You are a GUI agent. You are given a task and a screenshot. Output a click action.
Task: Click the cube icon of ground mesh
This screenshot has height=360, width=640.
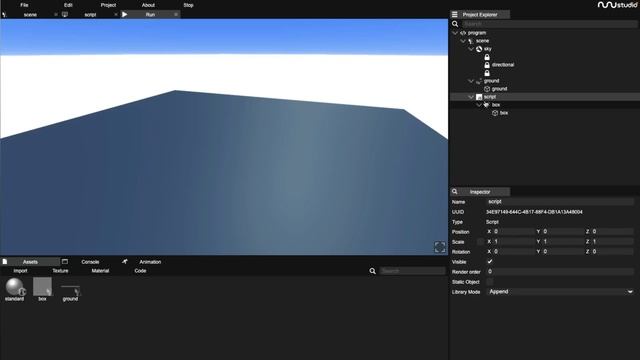point(487,89)
